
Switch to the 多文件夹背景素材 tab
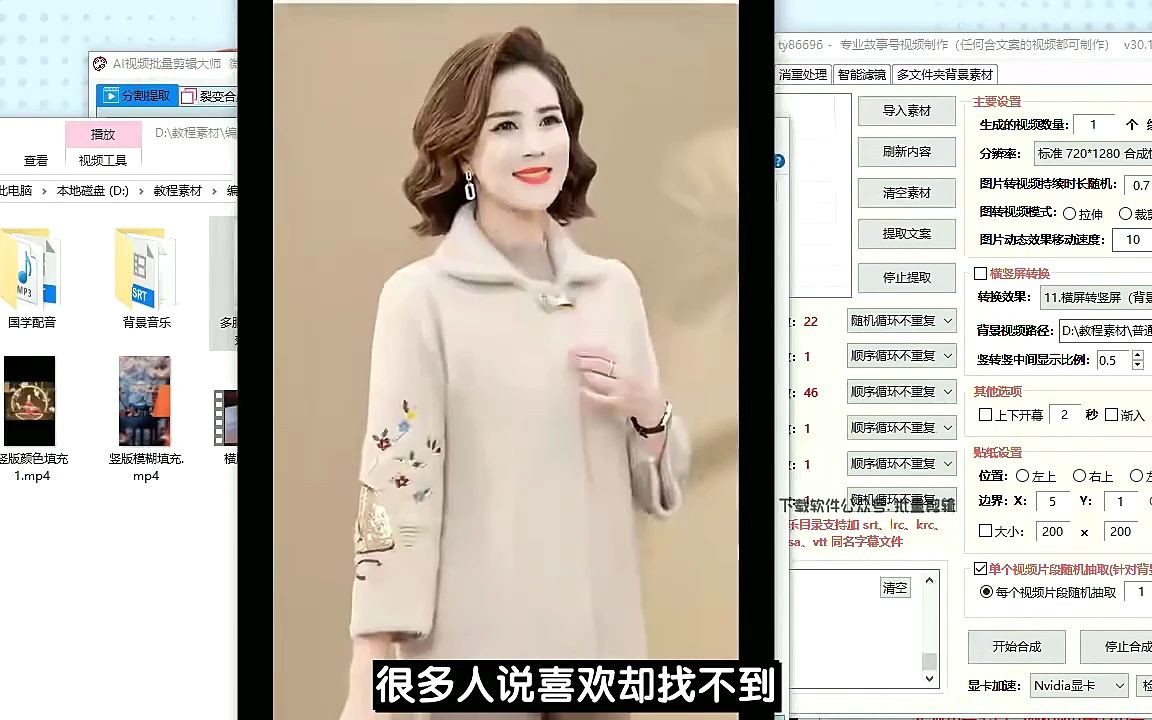943,74
